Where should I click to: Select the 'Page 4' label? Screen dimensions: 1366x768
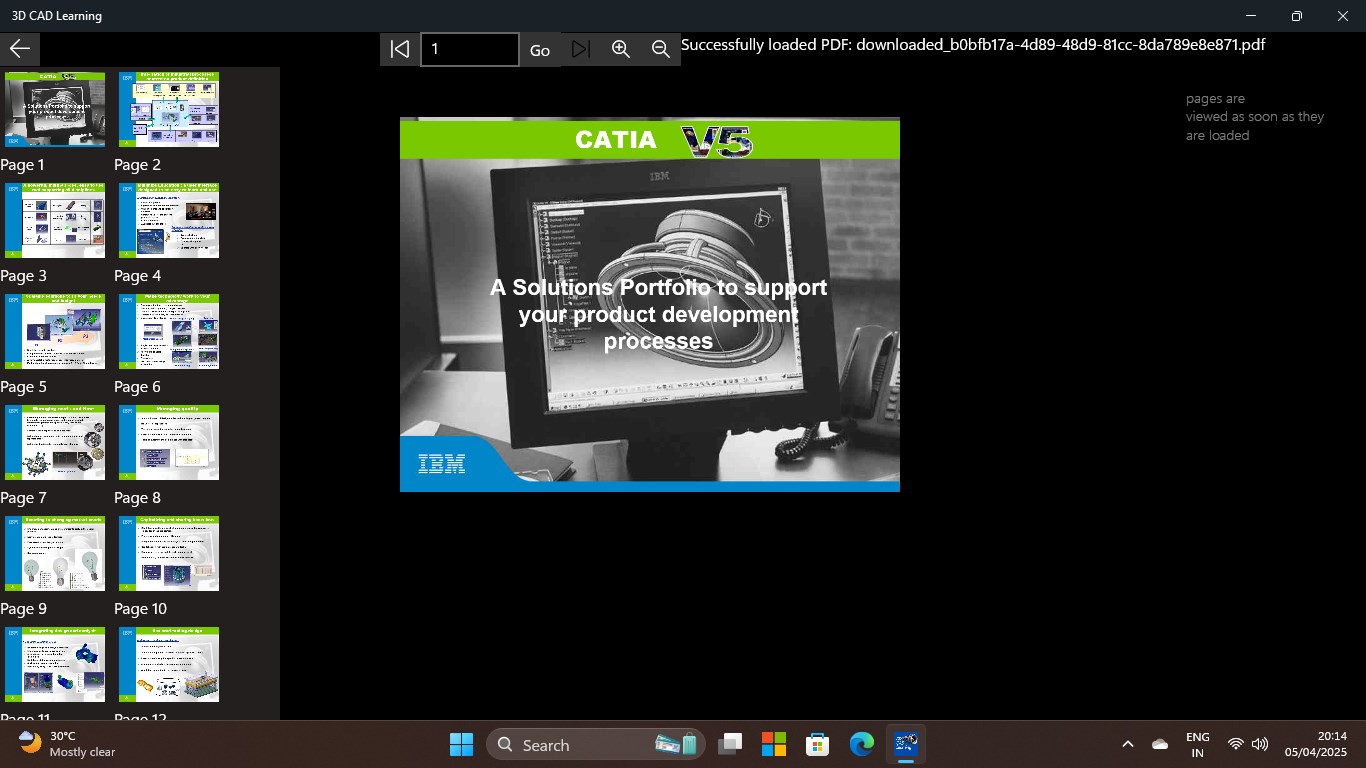pos(137,276)
